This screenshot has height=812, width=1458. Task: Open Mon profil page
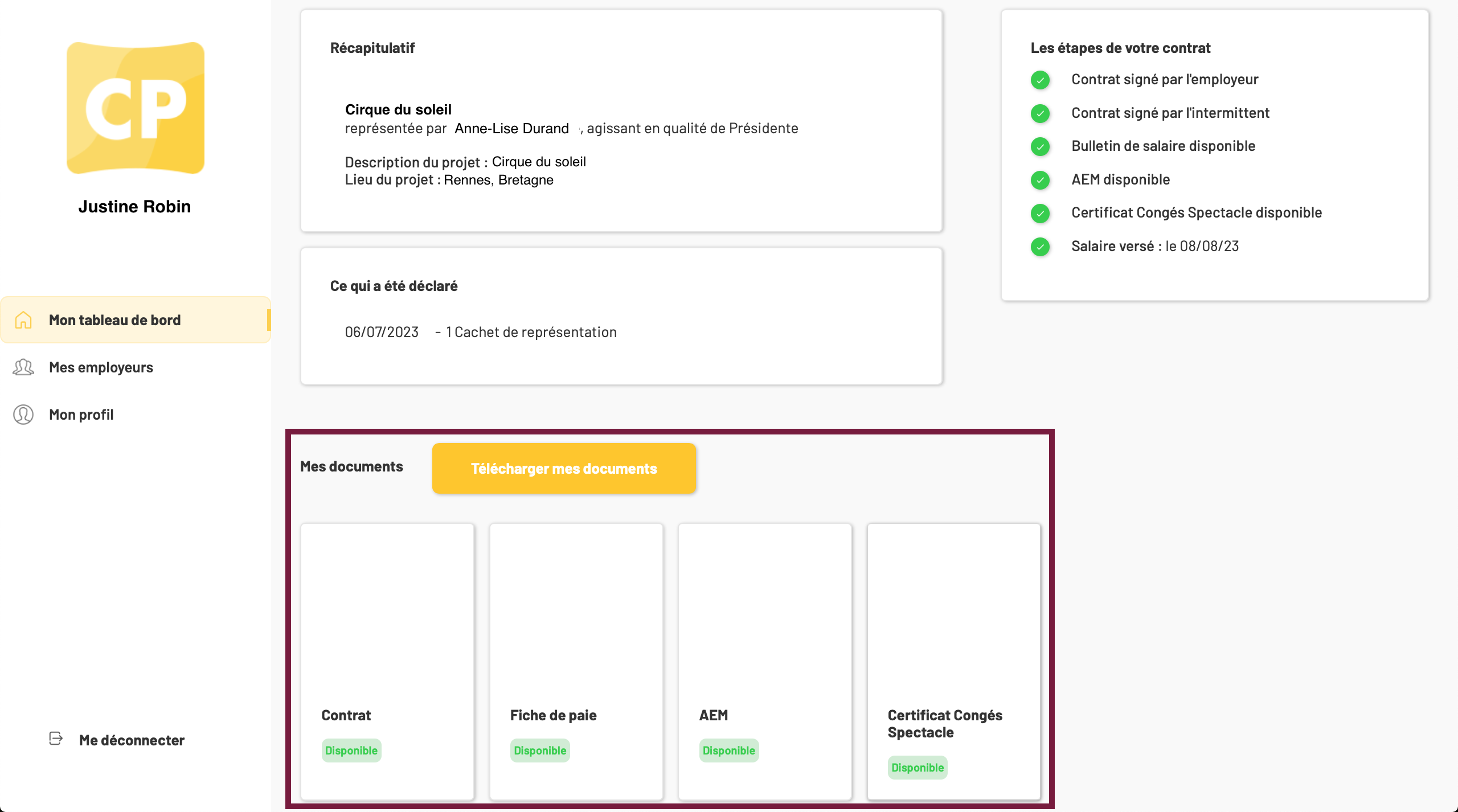pyautogui.click(x=81, y=415)
